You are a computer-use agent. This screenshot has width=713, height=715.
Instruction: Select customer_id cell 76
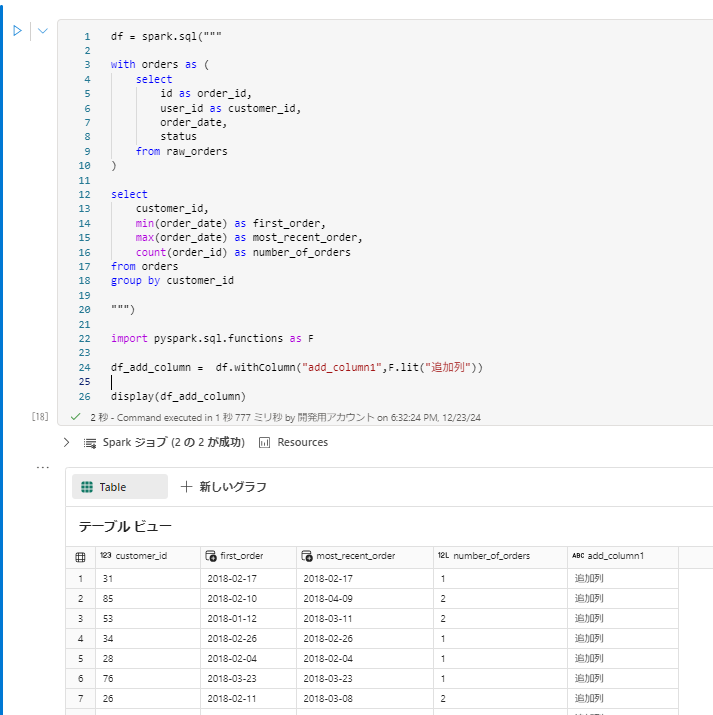pos(148,679)
